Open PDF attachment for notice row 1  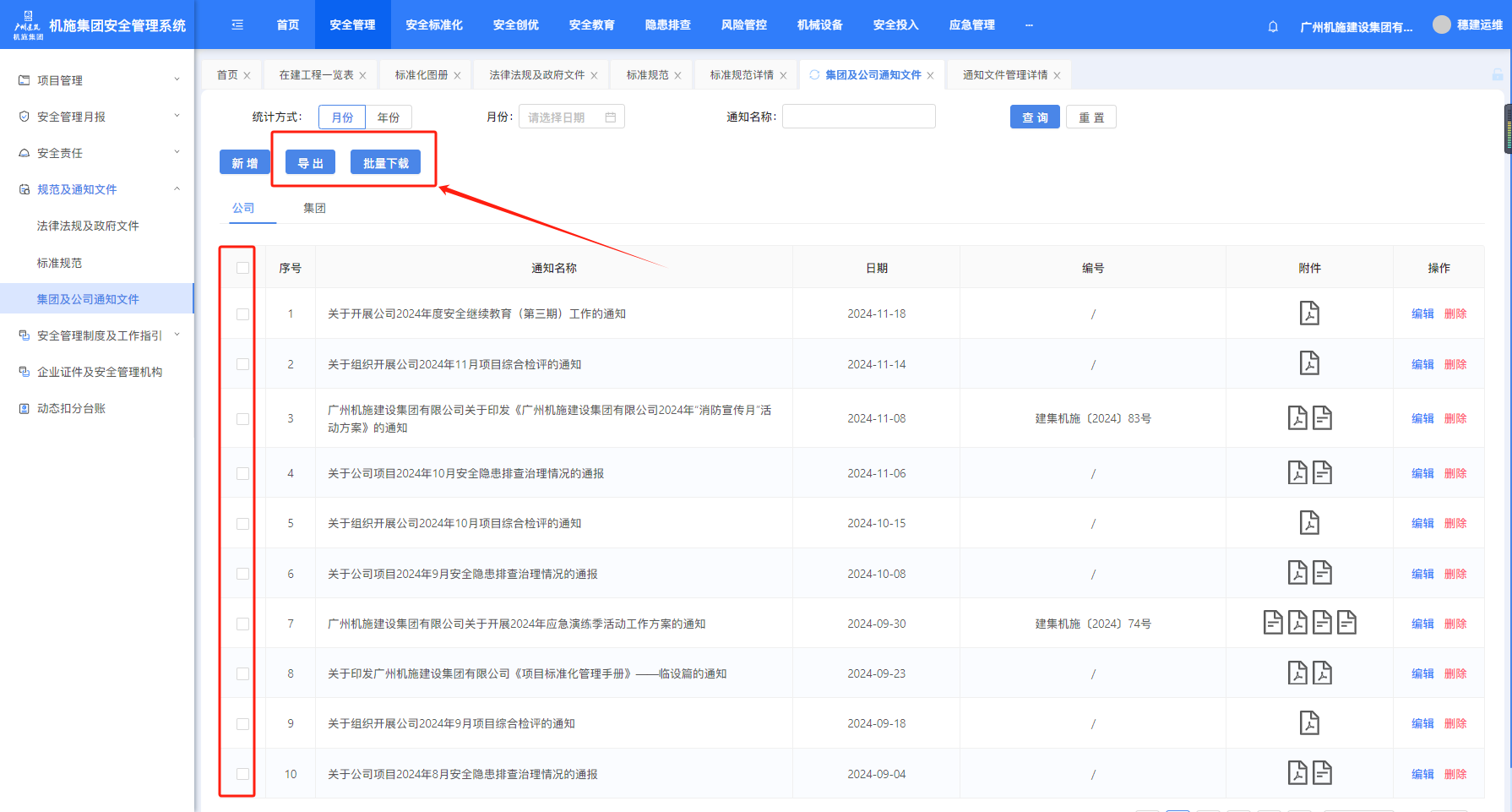click(1308, 313)
